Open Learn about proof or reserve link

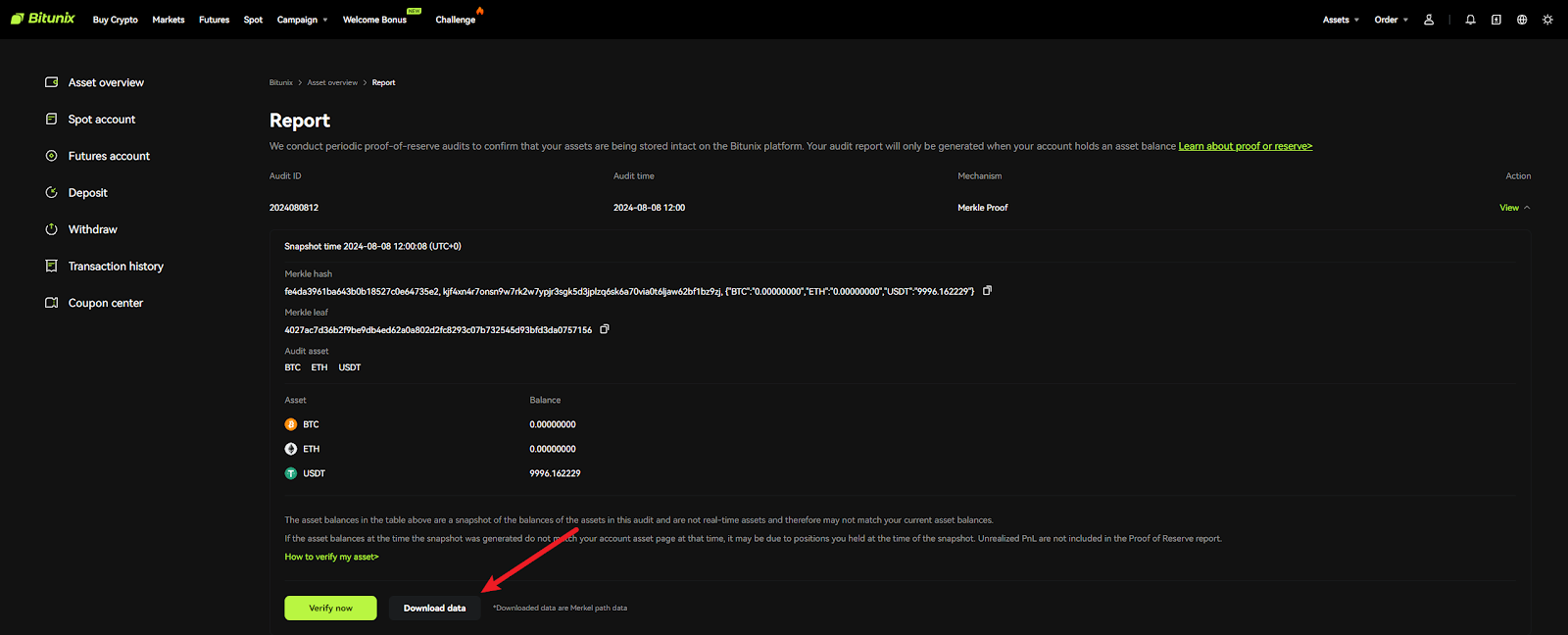pyautogui.click(x=1245, y=146)
